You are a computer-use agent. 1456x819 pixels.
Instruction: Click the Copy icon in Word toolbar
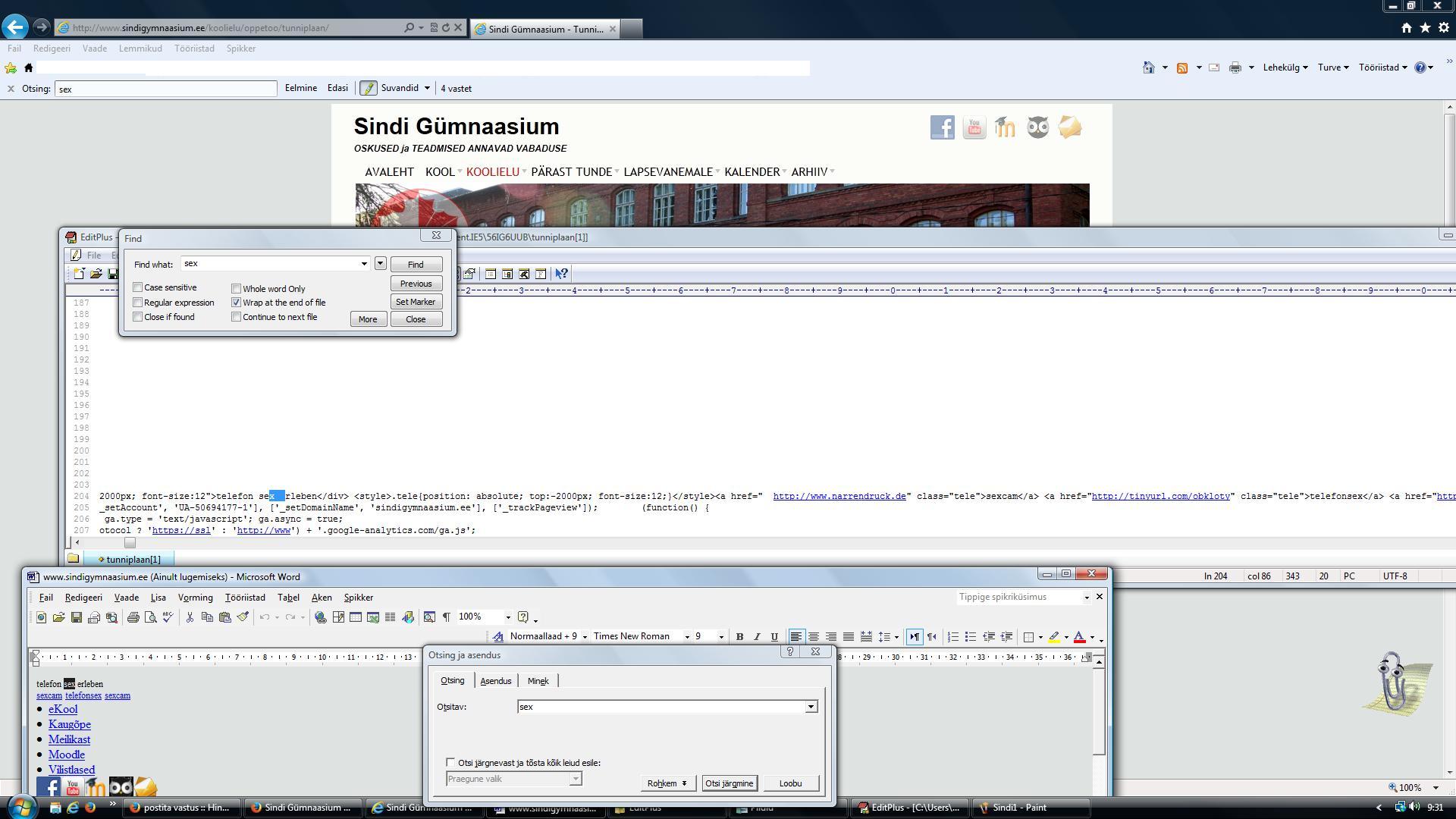207,617
